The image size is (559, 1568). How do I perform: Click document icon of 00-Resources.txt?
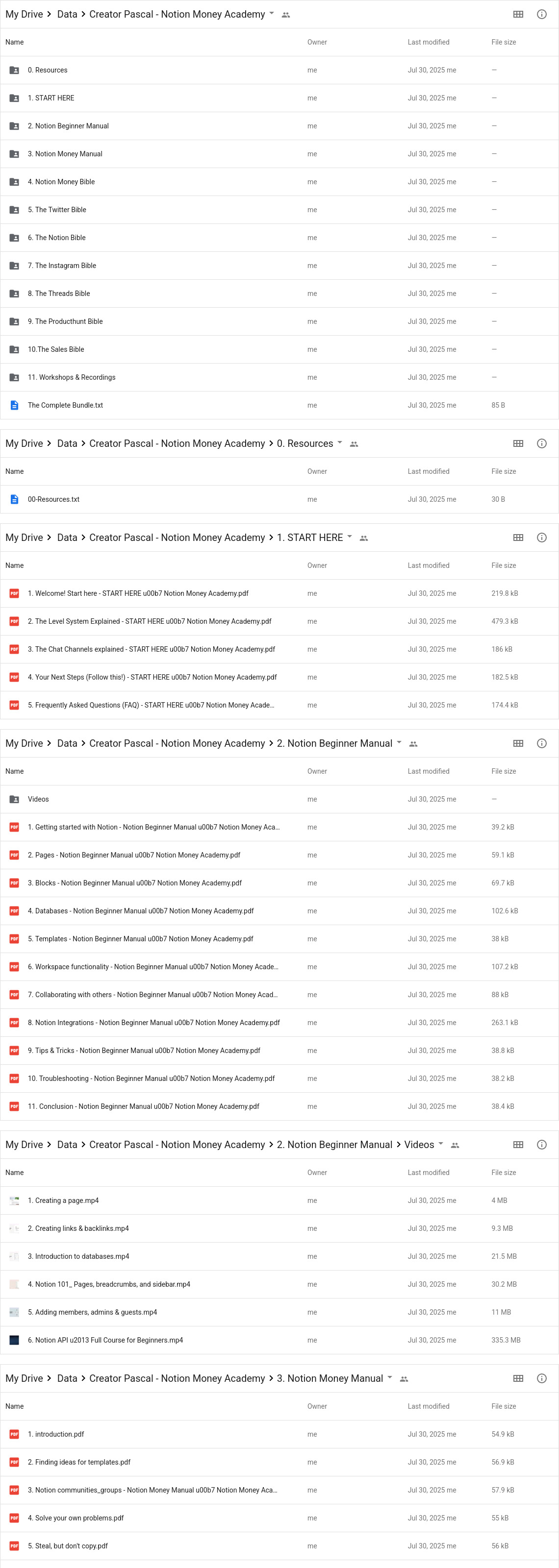(14, 500)
